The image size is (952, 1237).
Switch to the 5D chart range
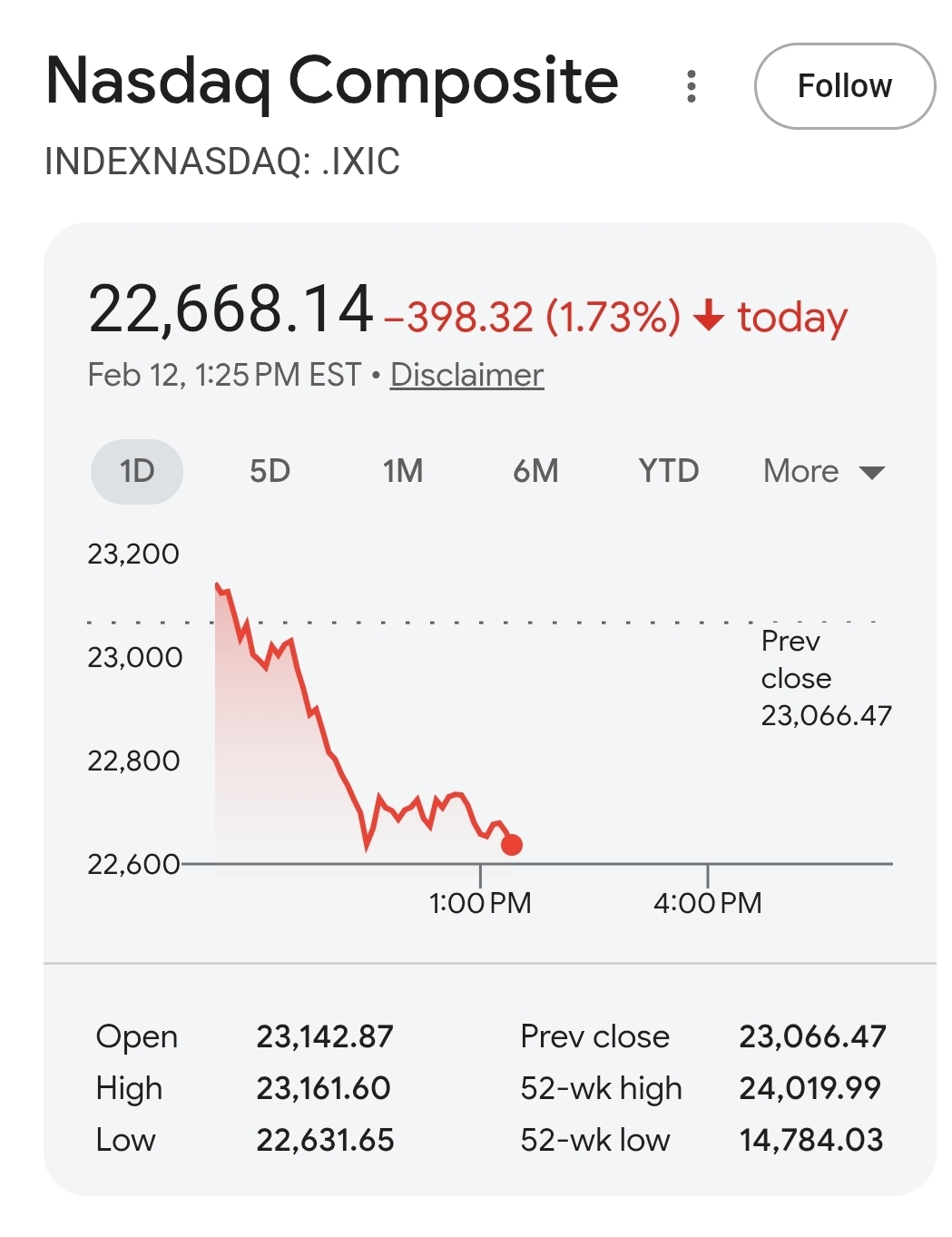[270, 471]
